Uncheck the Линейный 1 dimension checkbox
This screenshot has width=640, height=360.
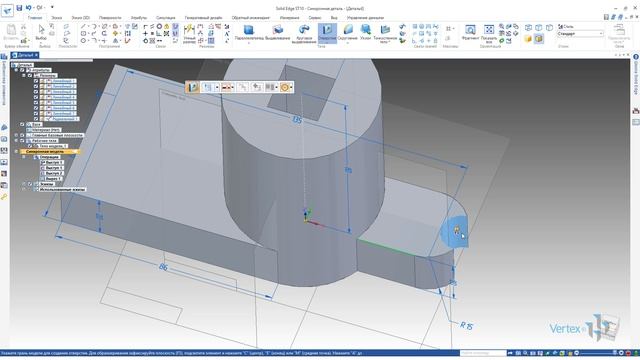36,81
